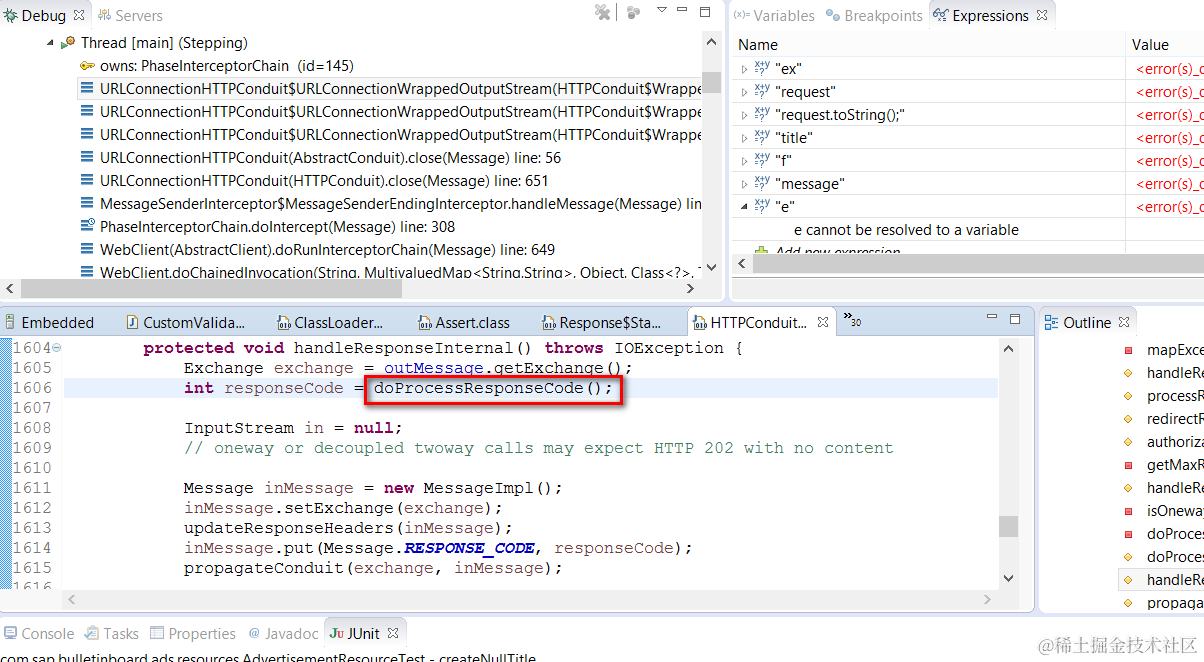Switch to the Variables tab

click(774, 16)
